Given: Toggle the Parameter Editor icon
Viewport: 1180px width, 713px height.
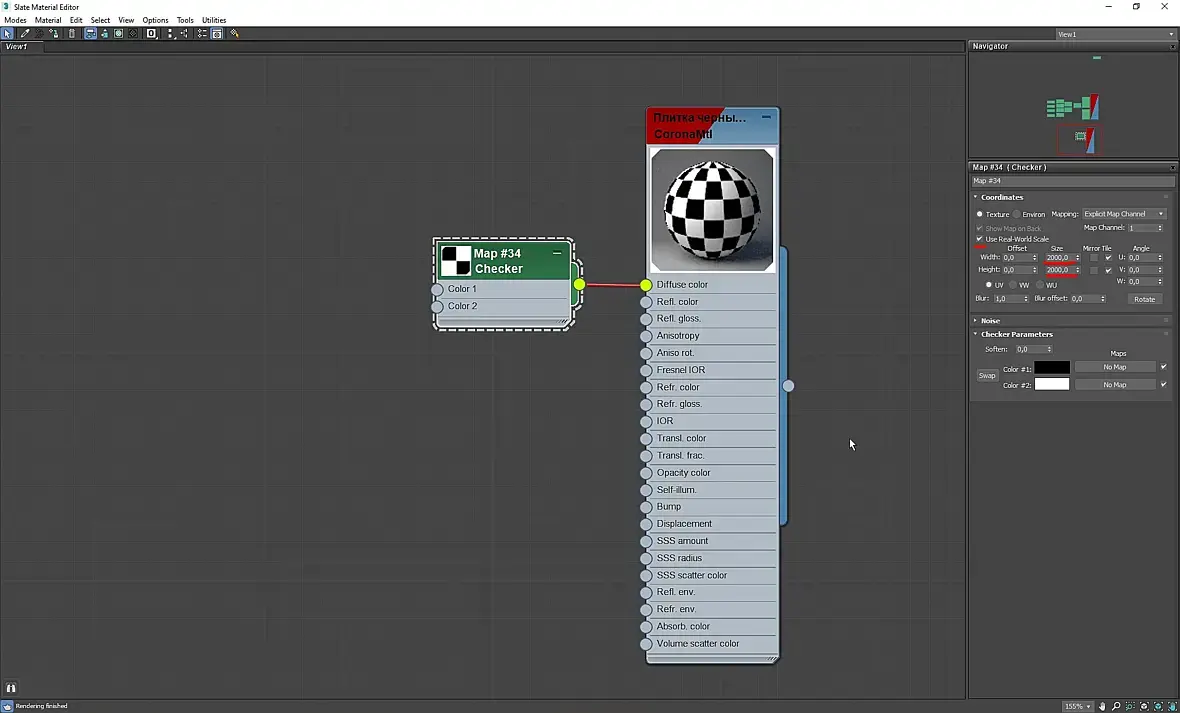Looking at the screenshot, I should tap(217, 33).
